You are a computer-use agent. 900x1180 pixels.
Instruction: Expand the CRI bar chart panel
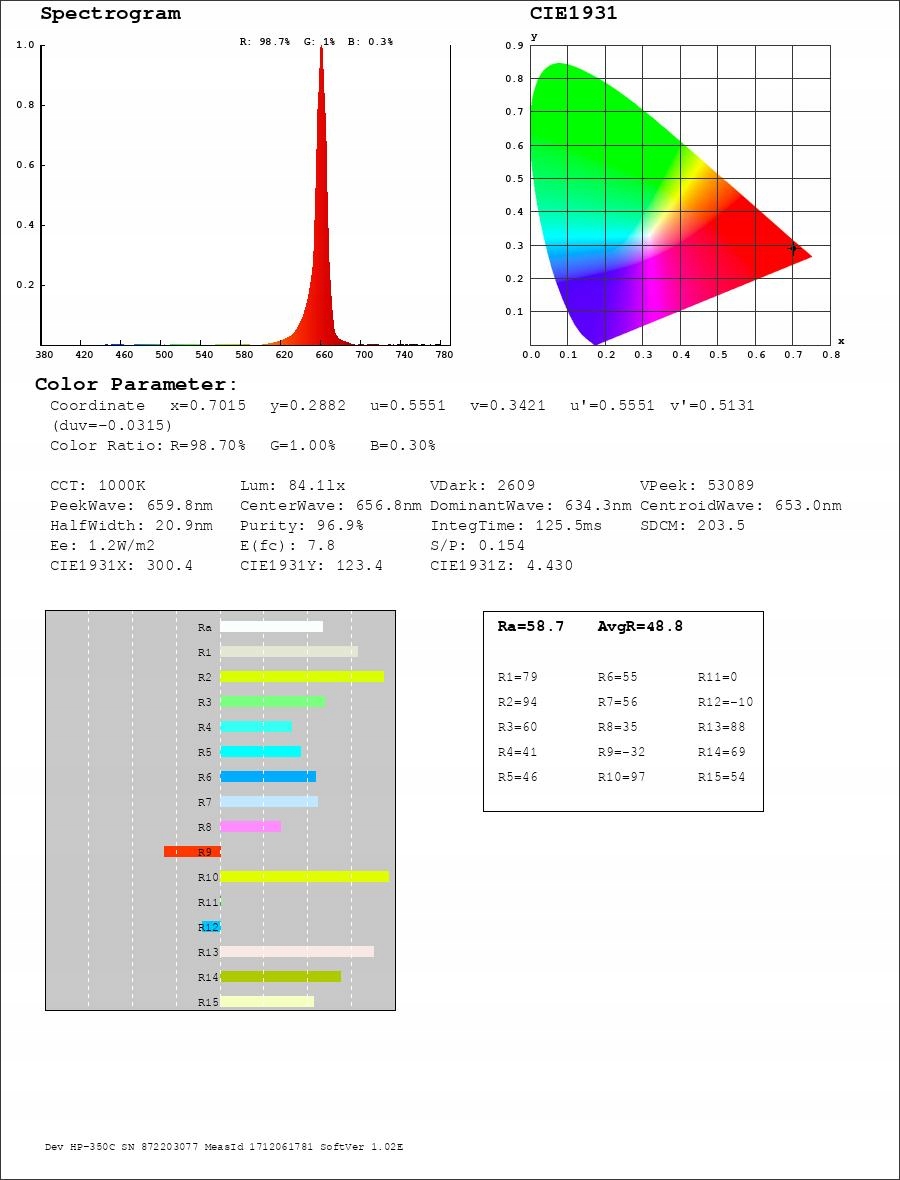(x=220, y=810)
